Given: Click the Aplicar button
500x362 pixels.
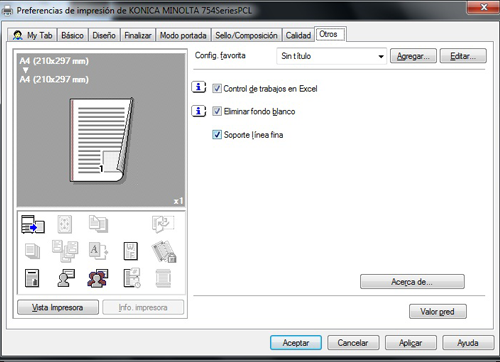Looking at the screenshot, I should [x=411, y=343].
